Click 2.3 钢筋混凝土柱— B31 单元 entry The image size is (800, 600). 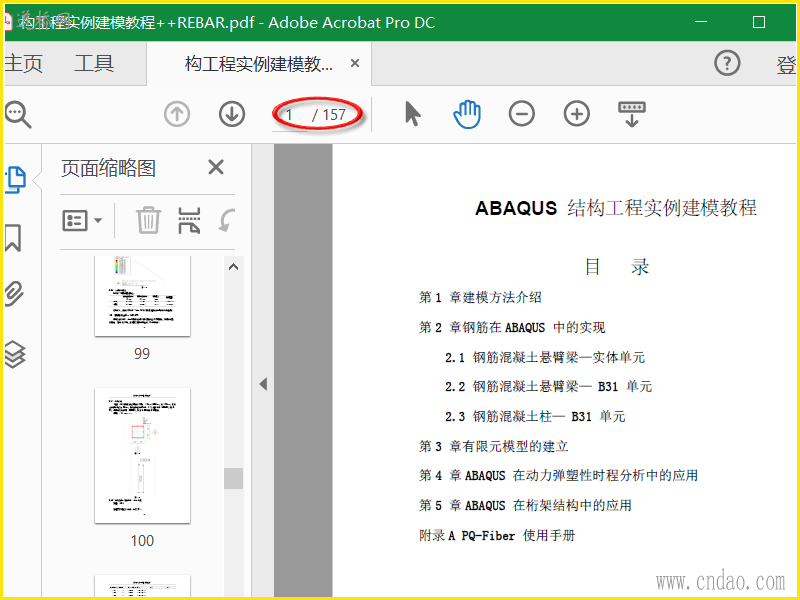pos(535,417)
